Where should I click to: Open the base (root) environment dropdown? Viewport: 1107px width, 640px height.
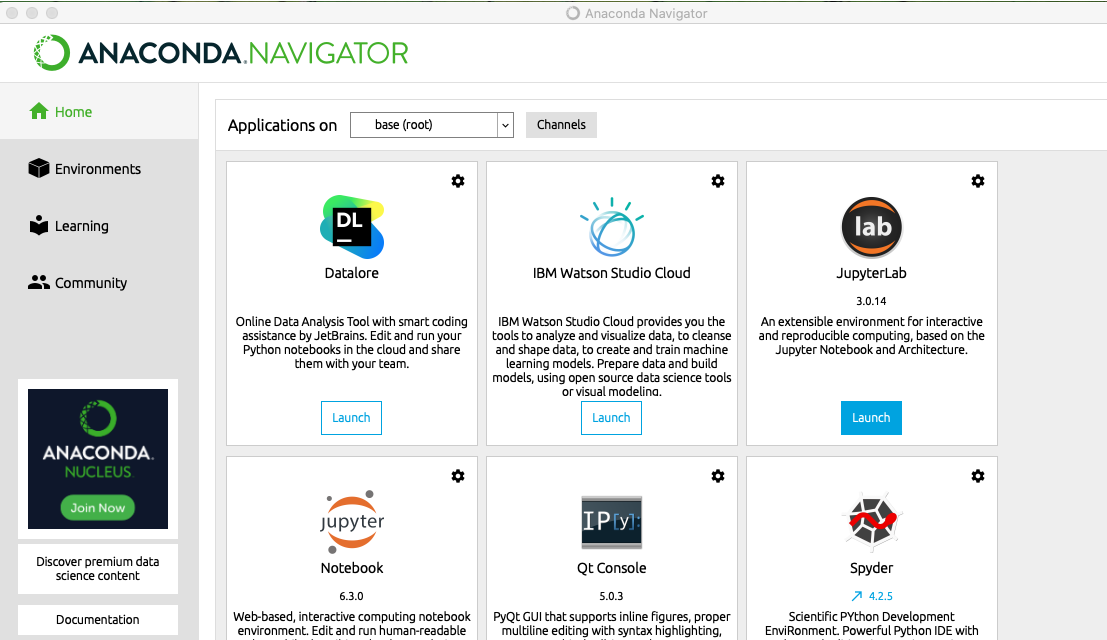point(431,125)
